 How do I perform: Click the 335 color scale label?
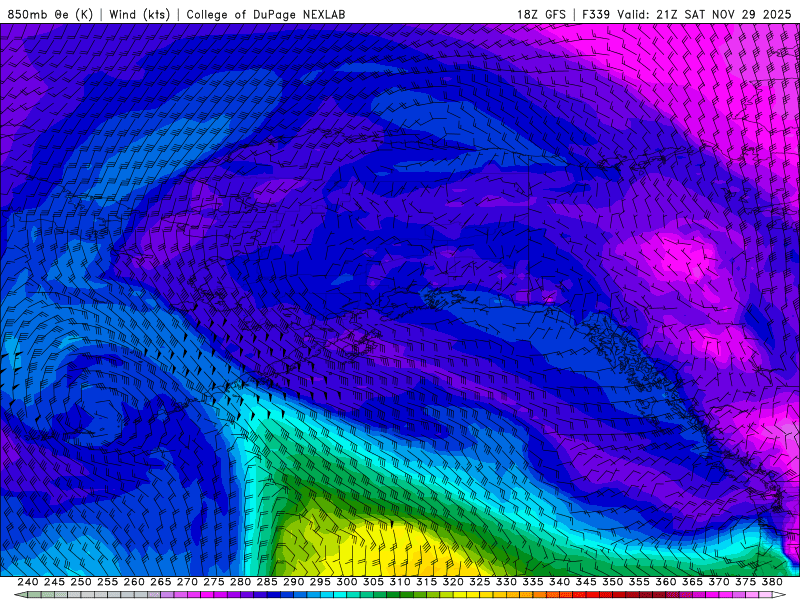click(533, 582)
